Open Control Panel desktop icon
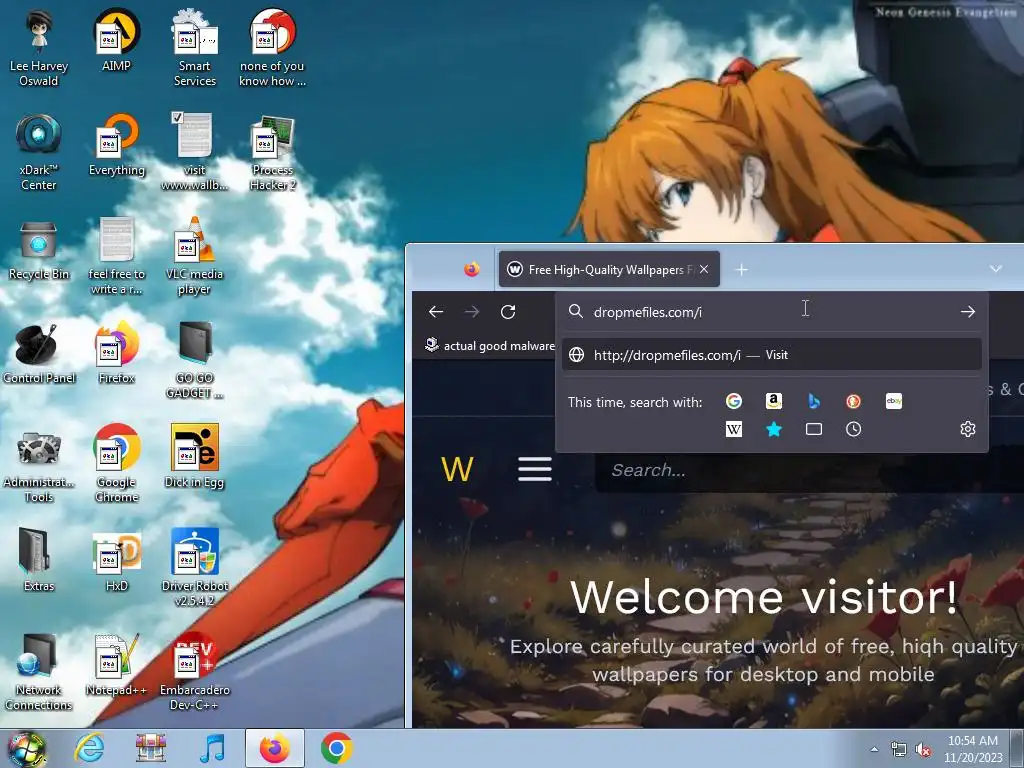Screen dimensions: 1024x768 (39, 353)
